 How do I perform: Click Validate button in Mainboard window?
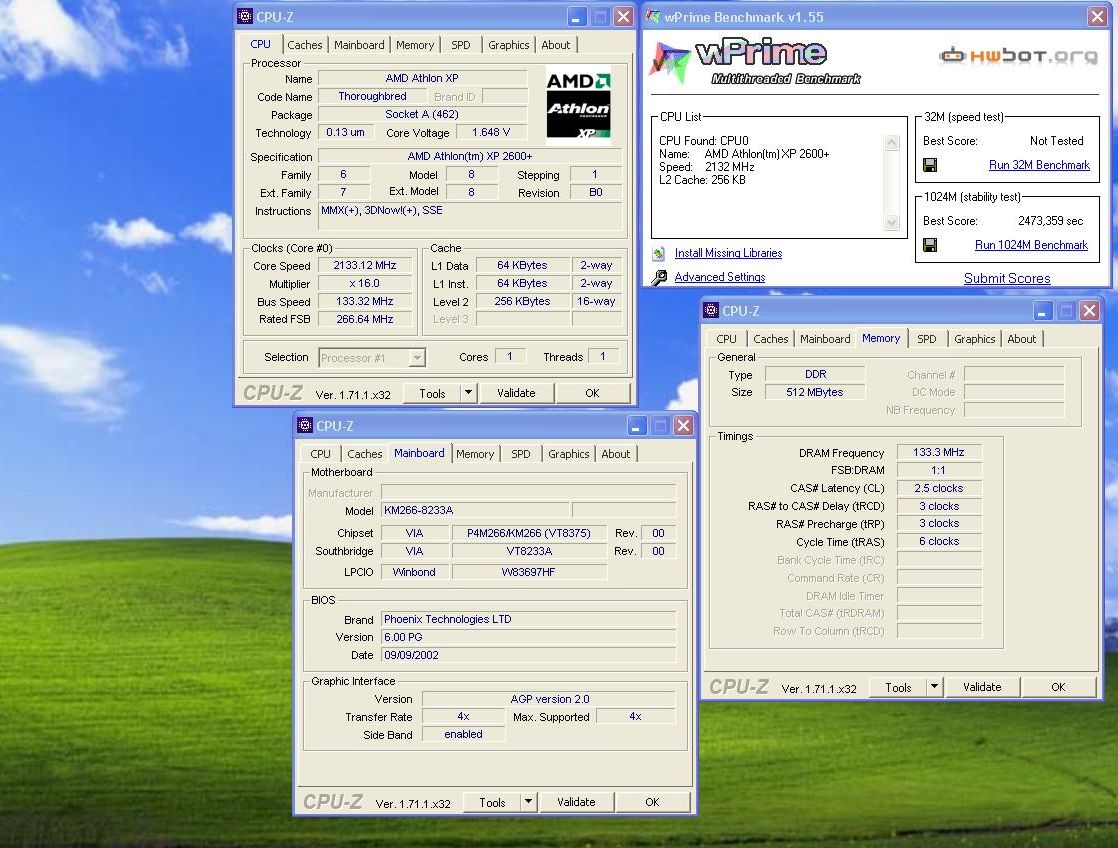pyautogui.click(x=576, y=802)
